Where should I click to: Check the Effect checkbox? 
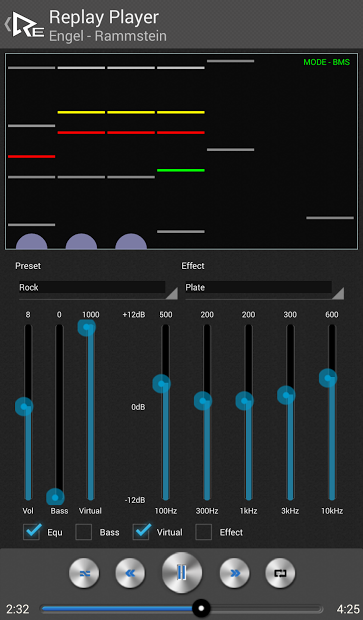204,532
